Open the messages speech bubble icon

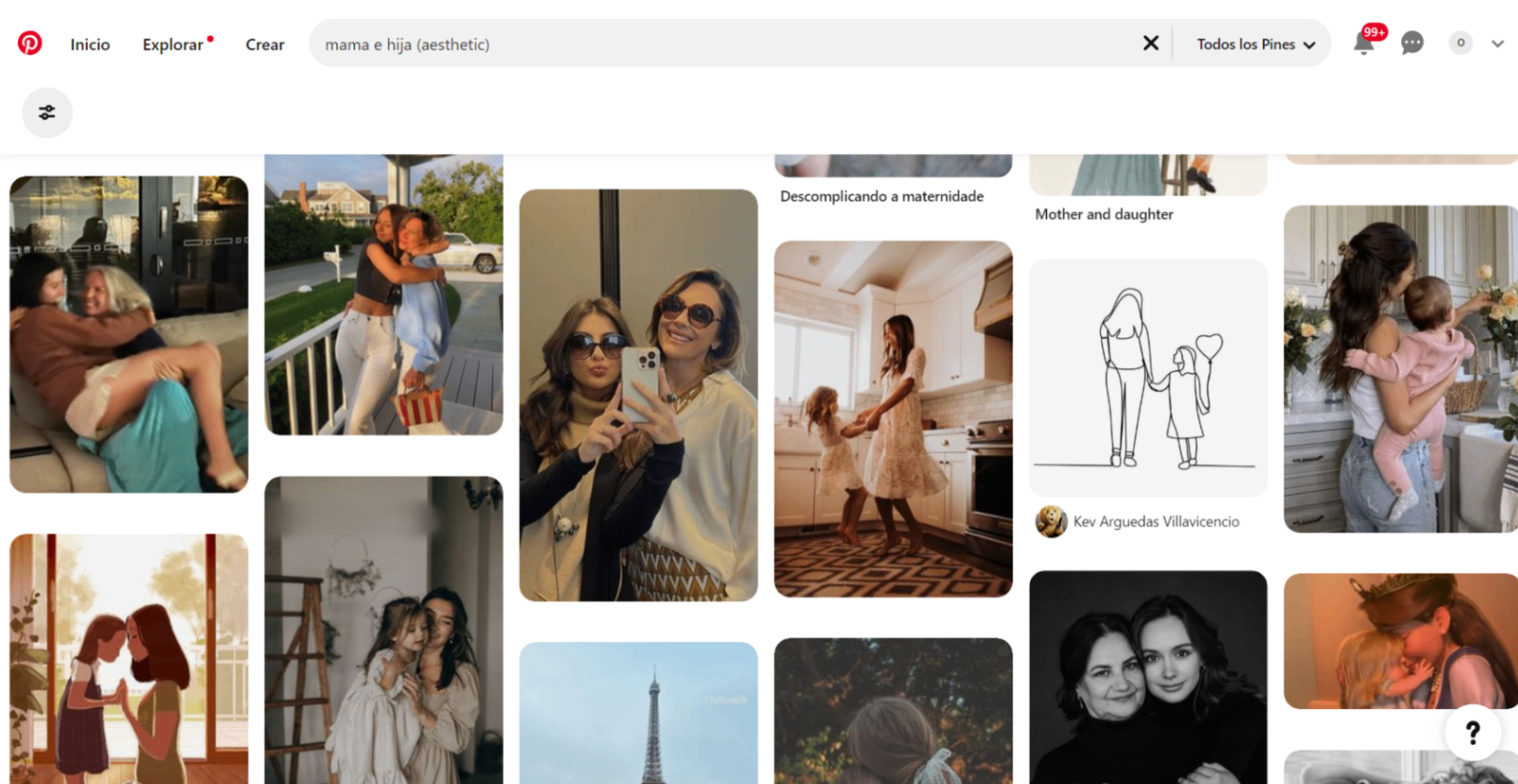click(1412, 43)
